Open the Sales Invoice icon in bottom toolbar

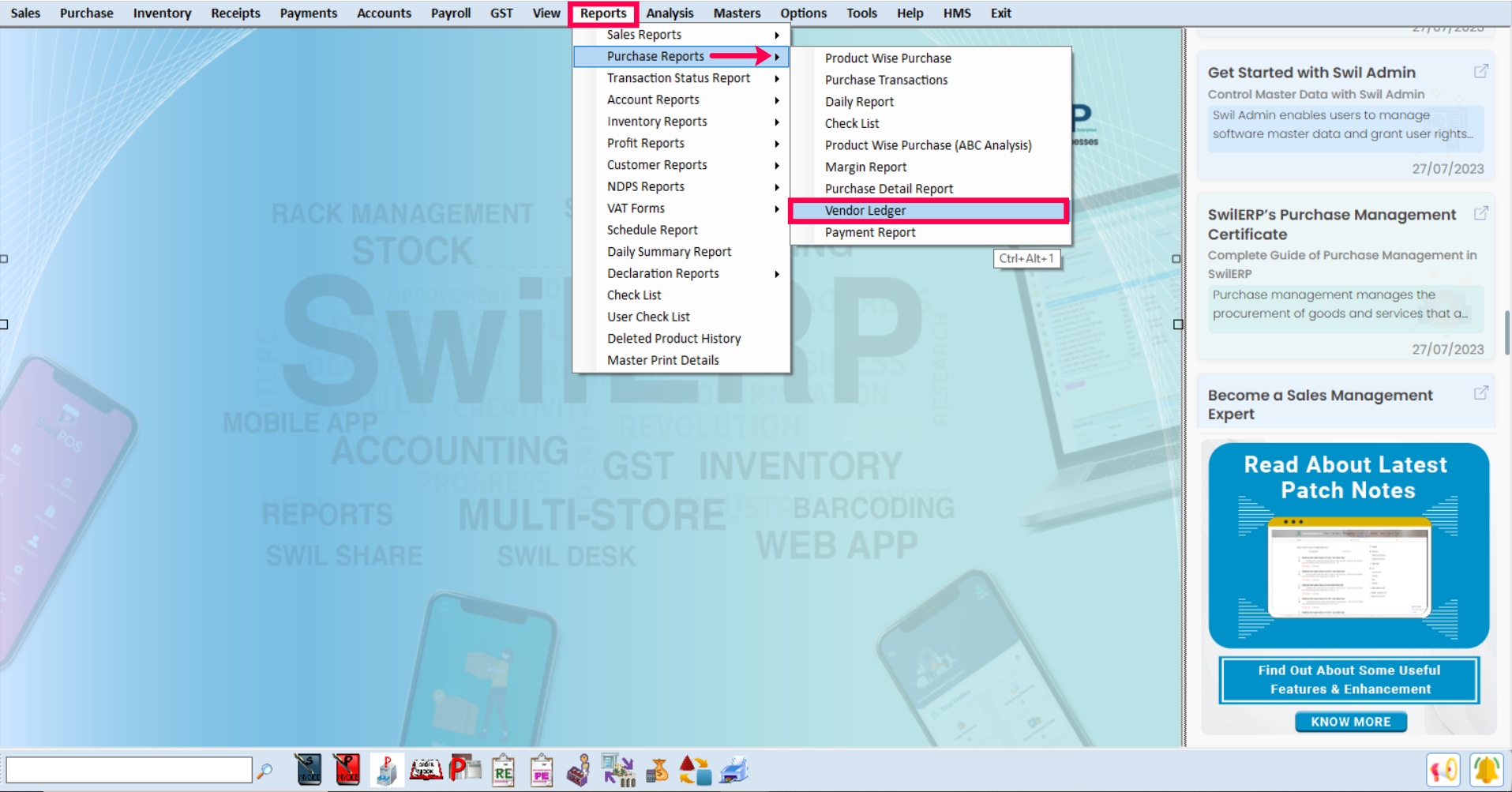coord(308,770)
